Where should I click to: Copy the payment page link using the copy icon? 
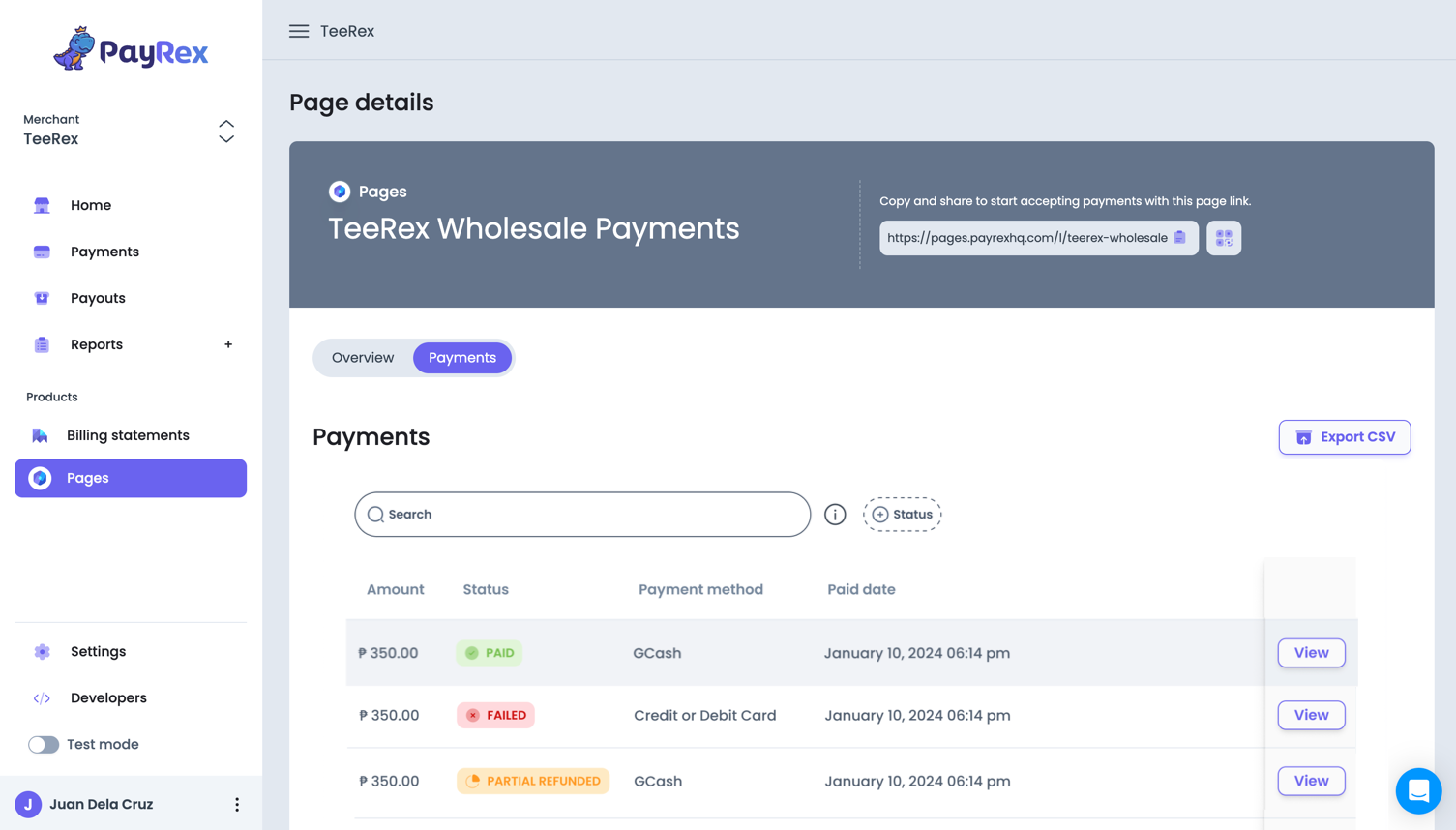[1180, 237]
